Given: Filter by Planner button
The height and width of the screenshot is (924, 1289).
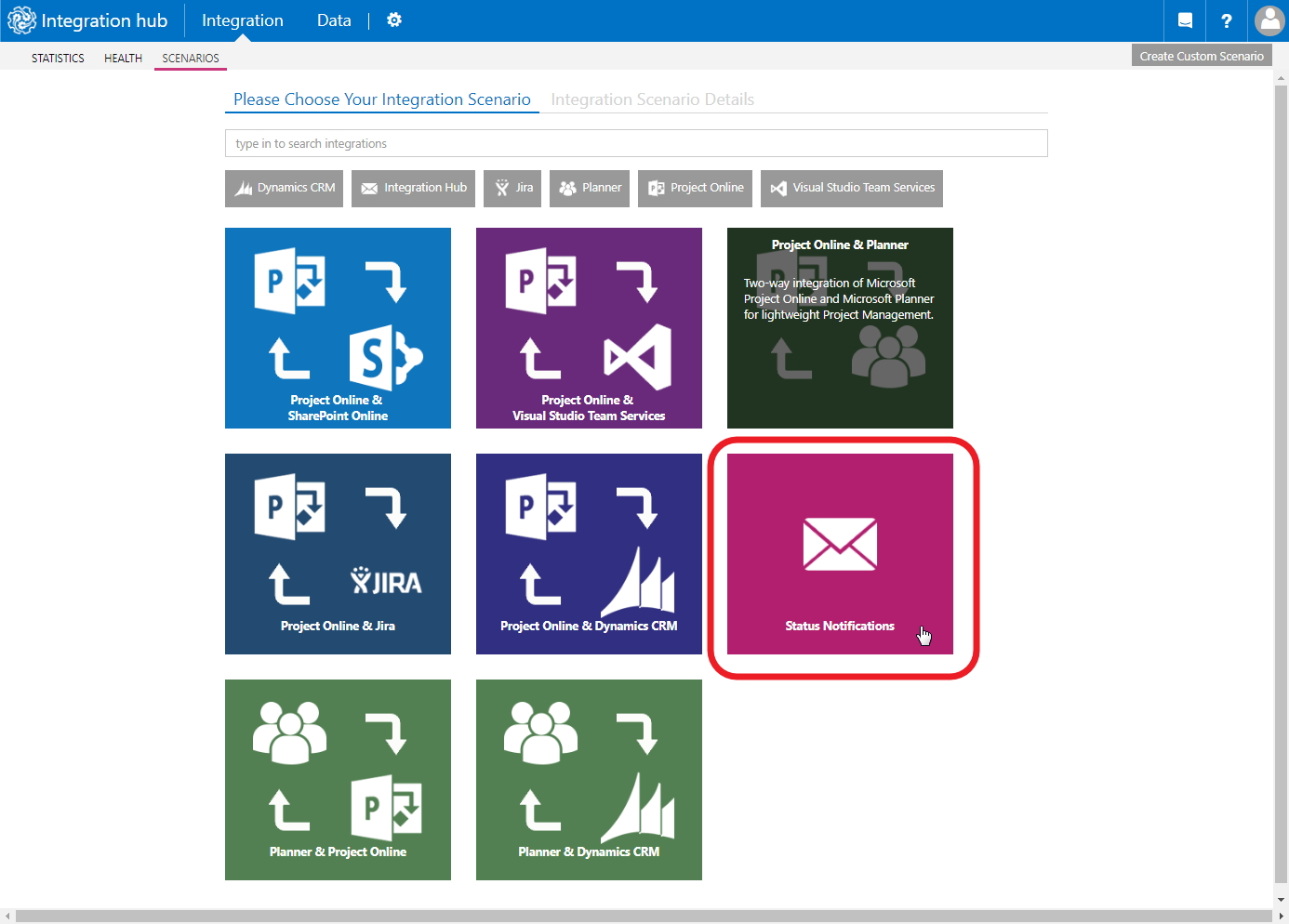Looking at the screenshot, I should tap(590, 188).
